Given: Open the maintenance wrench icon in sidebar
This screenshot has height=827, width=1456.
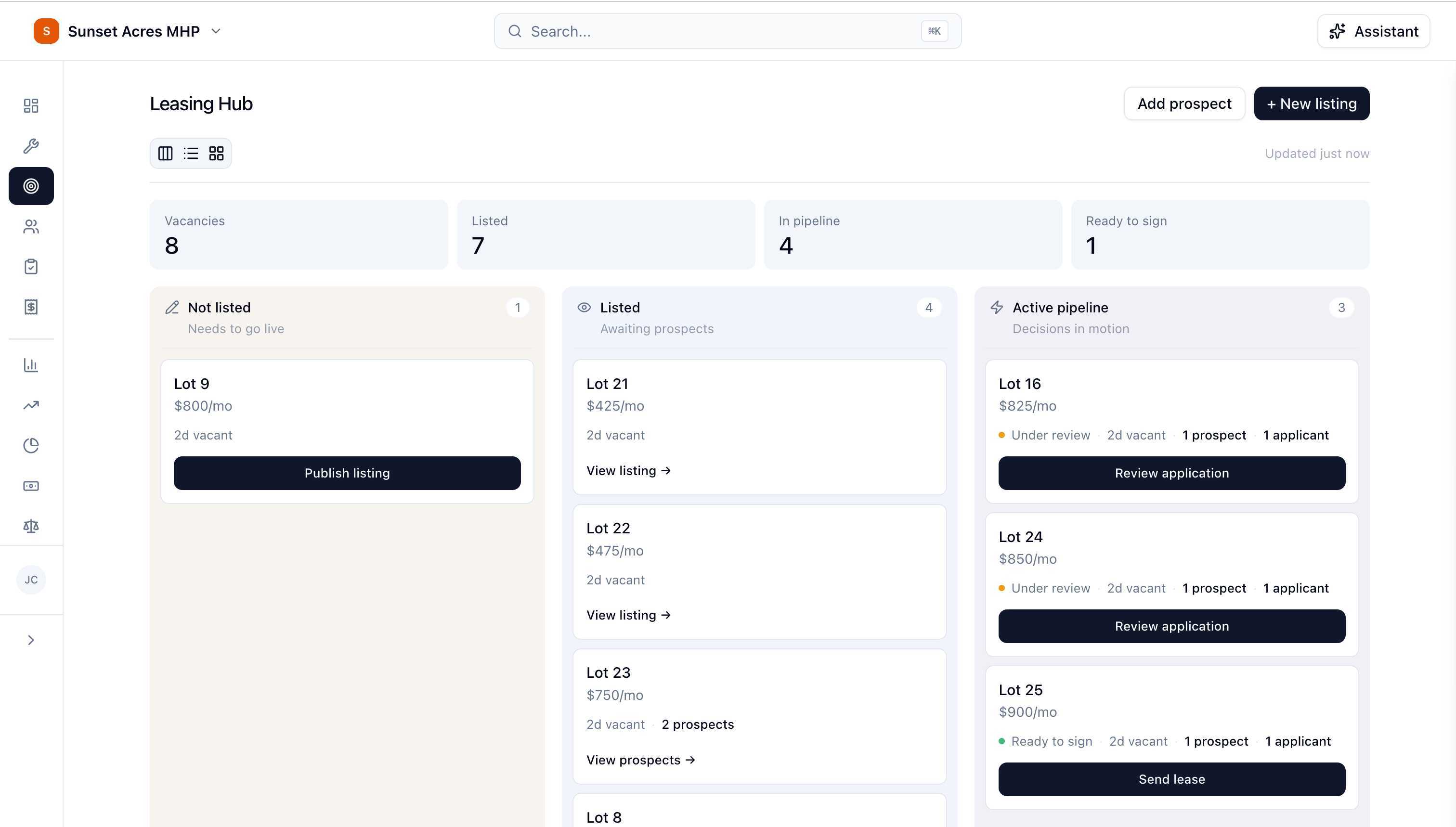Looking at the screenshot, I should (x=31, y=146).
